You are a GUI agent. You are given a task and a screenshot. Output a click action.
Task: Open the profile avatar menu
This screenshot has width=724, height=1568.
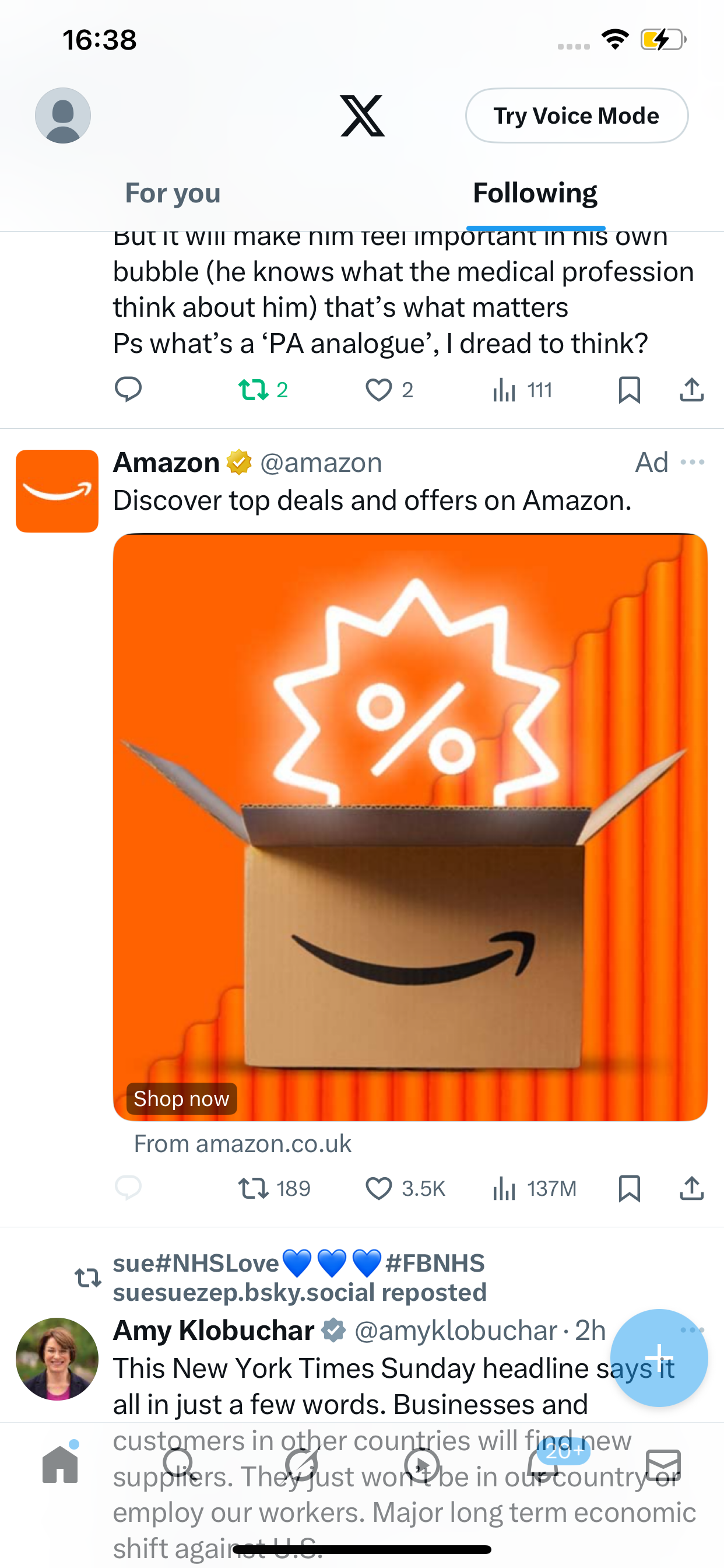click(63, 116)
